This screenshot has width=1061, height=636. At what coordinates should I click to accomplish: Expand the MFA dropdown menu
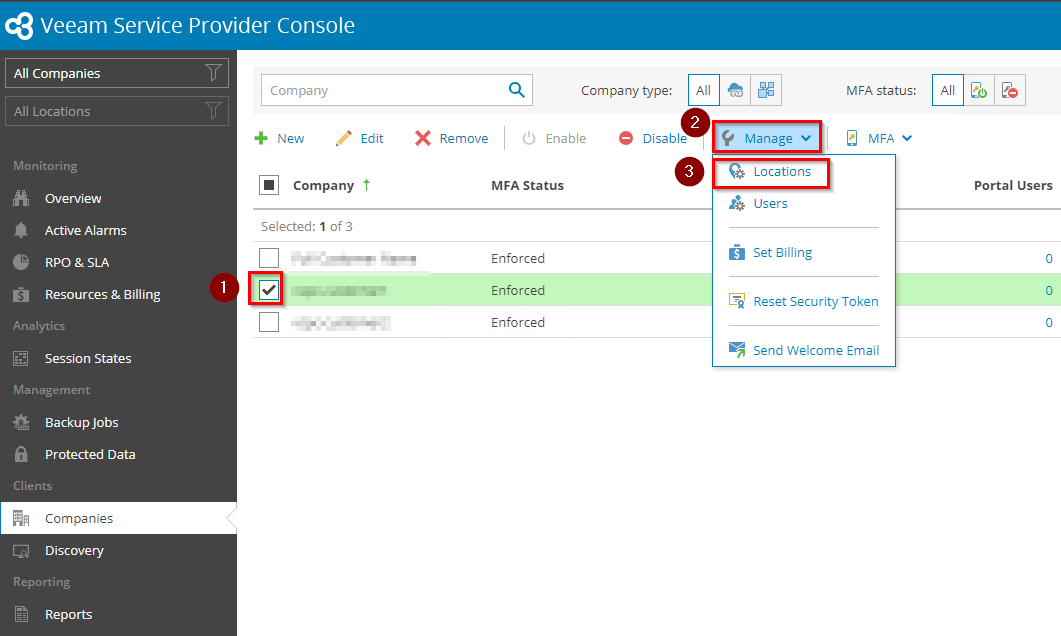pos(879,138)
